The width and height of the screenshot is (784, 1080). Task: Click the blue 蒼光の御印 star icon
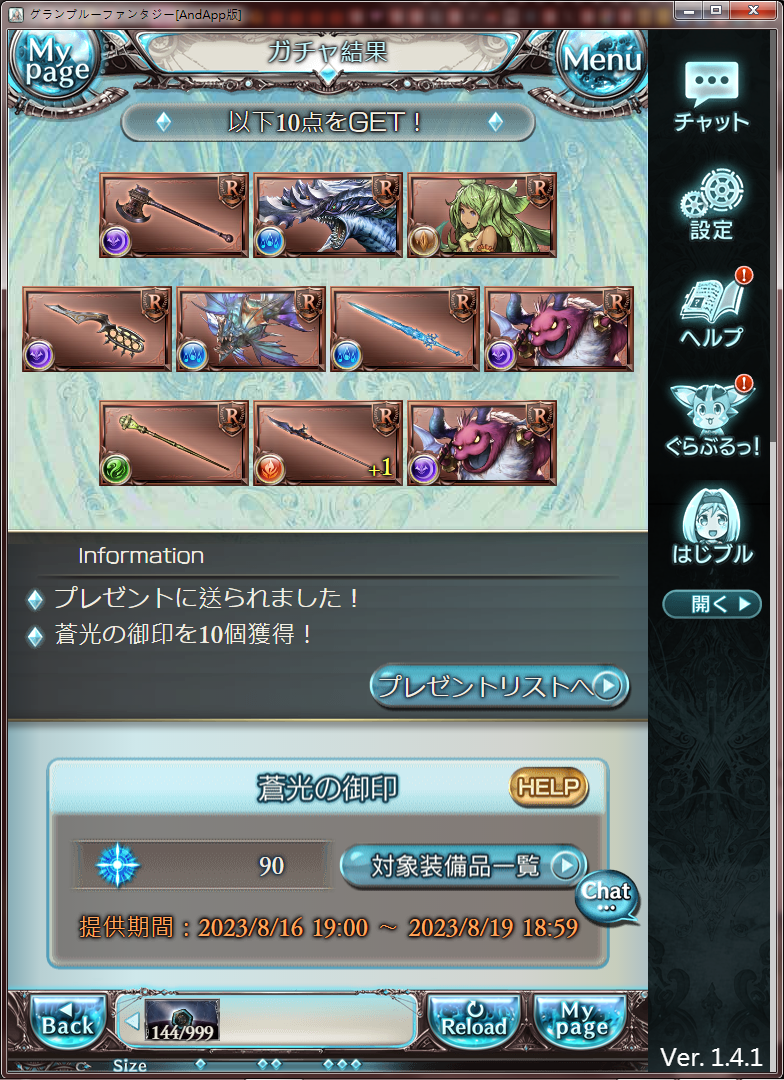point(118,865)
